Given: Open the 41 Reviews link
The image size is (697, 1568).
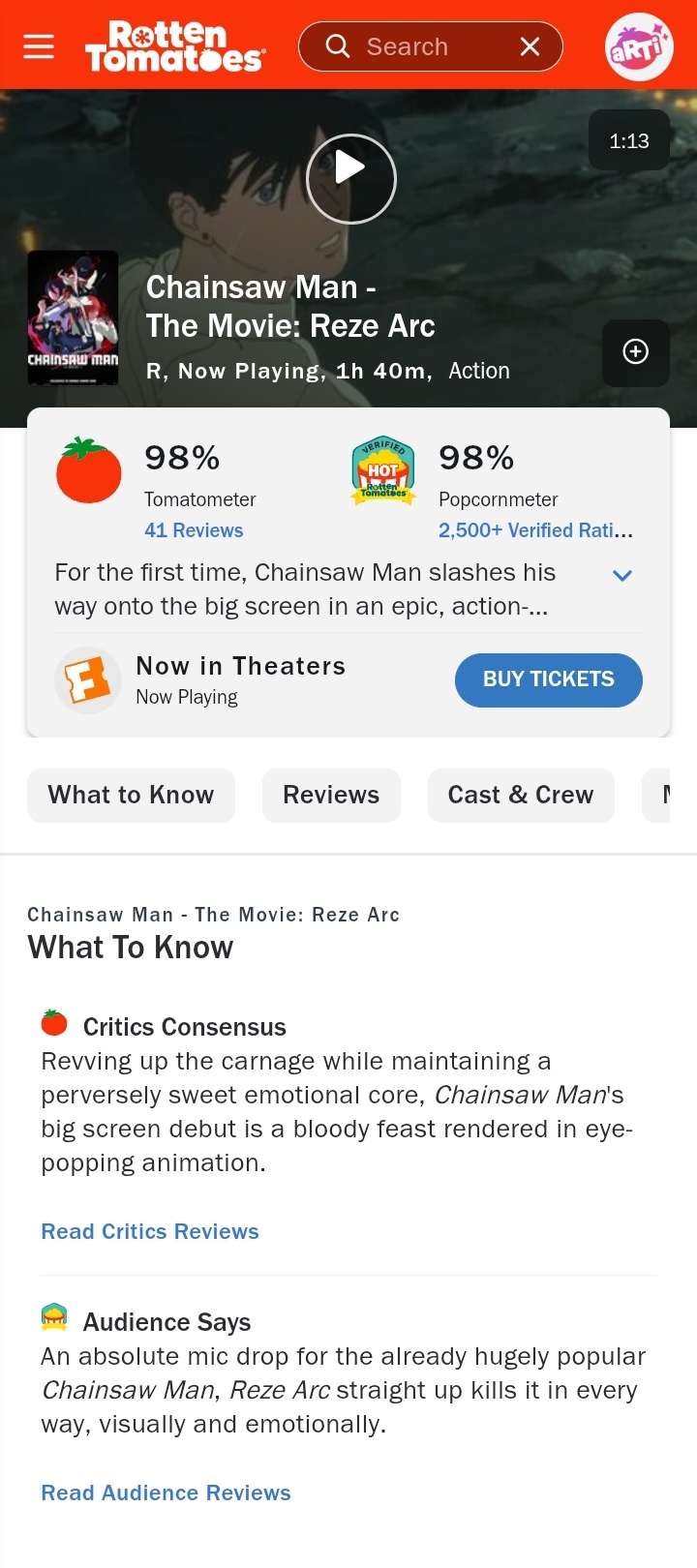Looking at the screenshot, I should (194, 530).
